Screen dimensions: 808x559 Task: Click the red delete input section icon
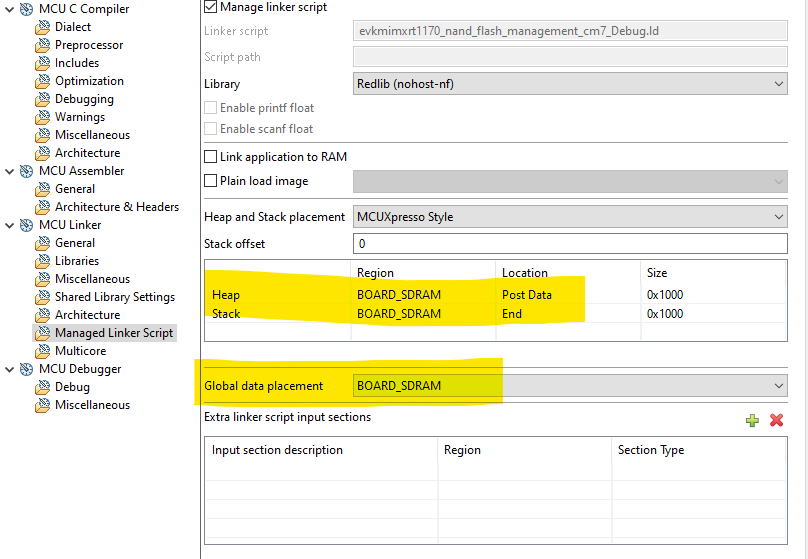[776, 421]
